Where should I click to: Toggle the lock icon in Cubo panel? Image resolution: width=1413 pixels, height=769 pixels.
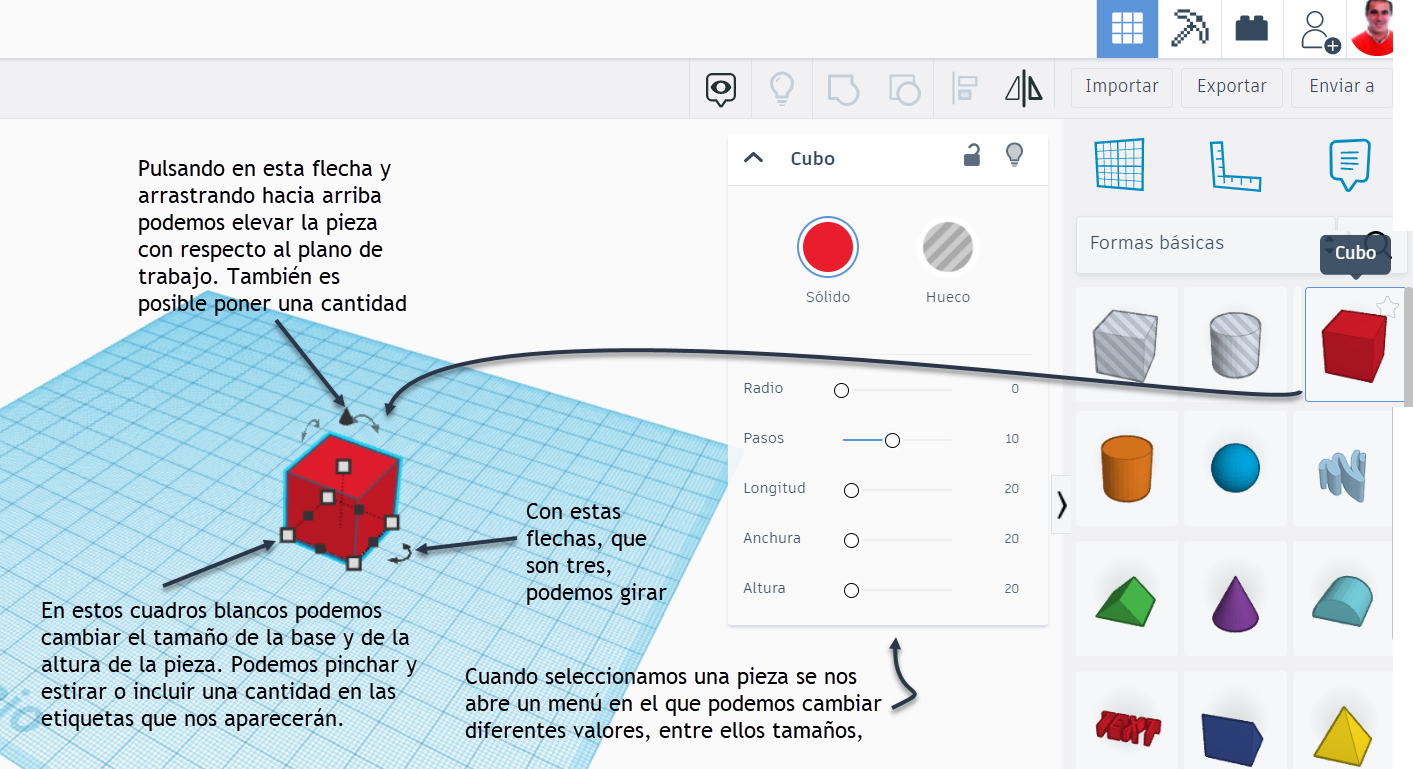[971, 155]
